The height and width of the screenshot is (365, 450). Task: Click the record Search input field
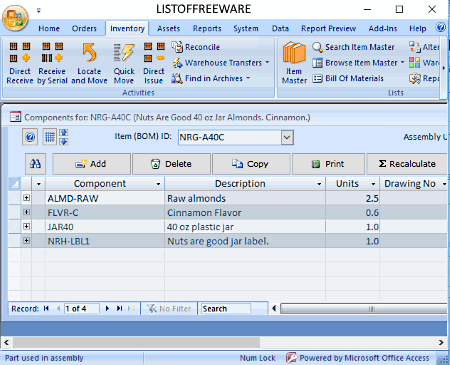[225, 309]
